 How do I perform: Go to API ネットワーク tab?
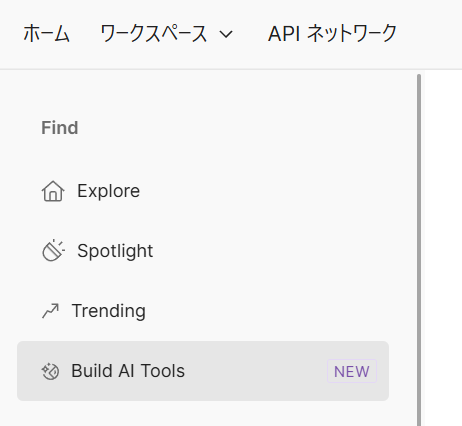(x=332, y=34)
